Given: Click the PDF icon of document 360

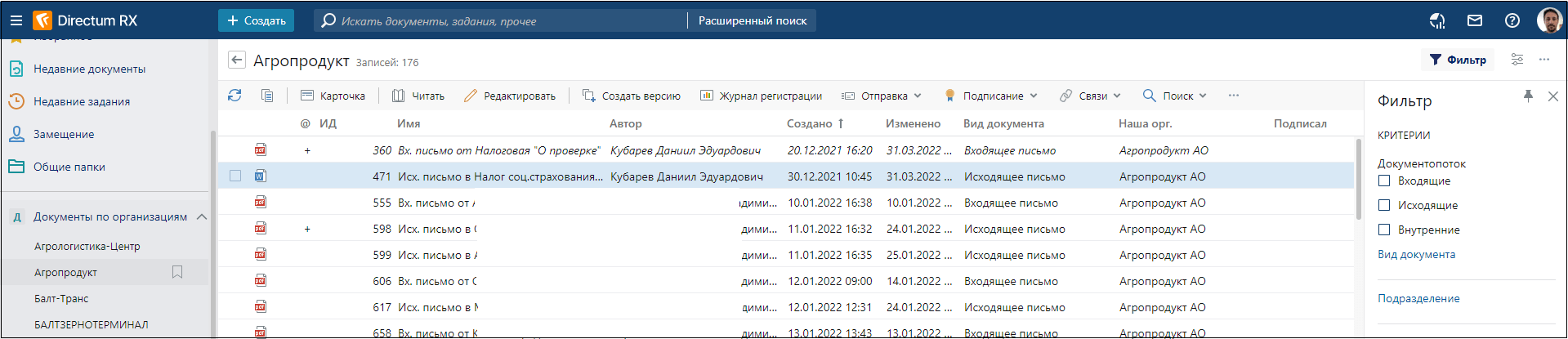Looking at the screenshot, I should [260, 149].
